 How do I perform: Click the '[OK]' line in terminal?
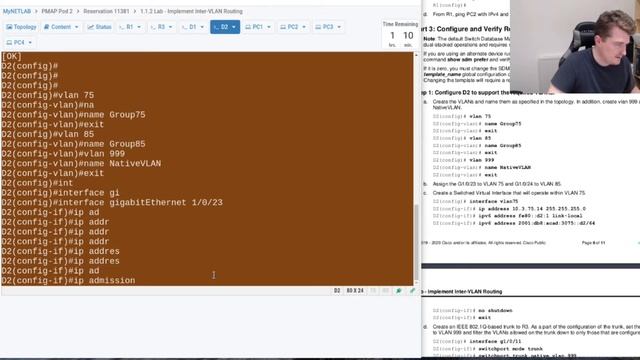point(11,56)
